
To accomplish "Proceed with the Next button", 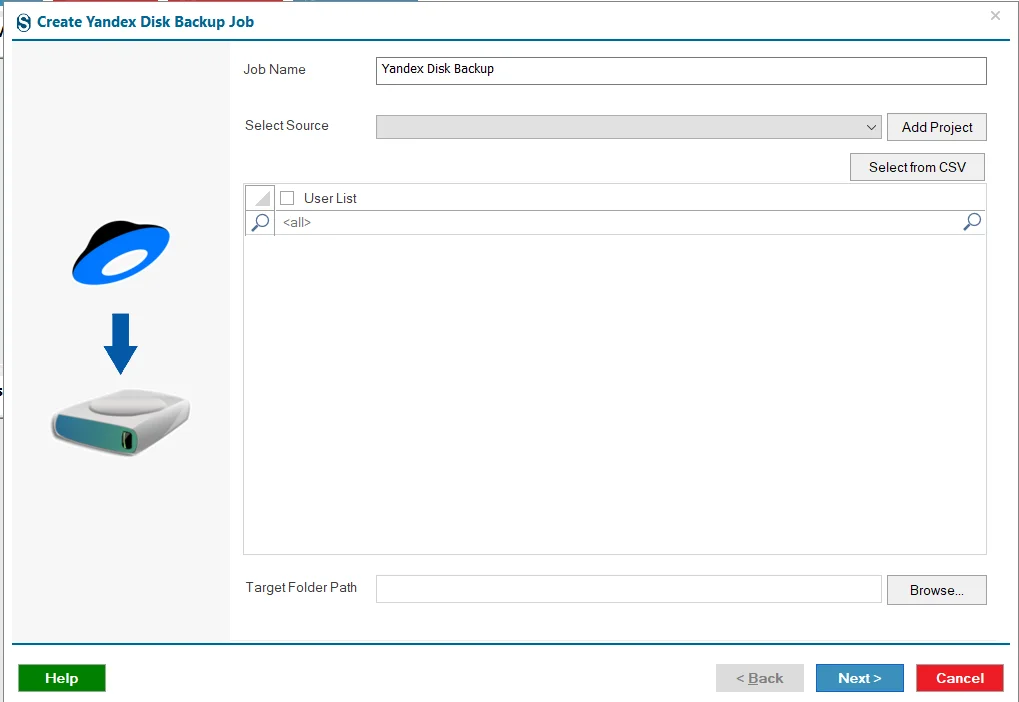I will click(x=860, y=678).
